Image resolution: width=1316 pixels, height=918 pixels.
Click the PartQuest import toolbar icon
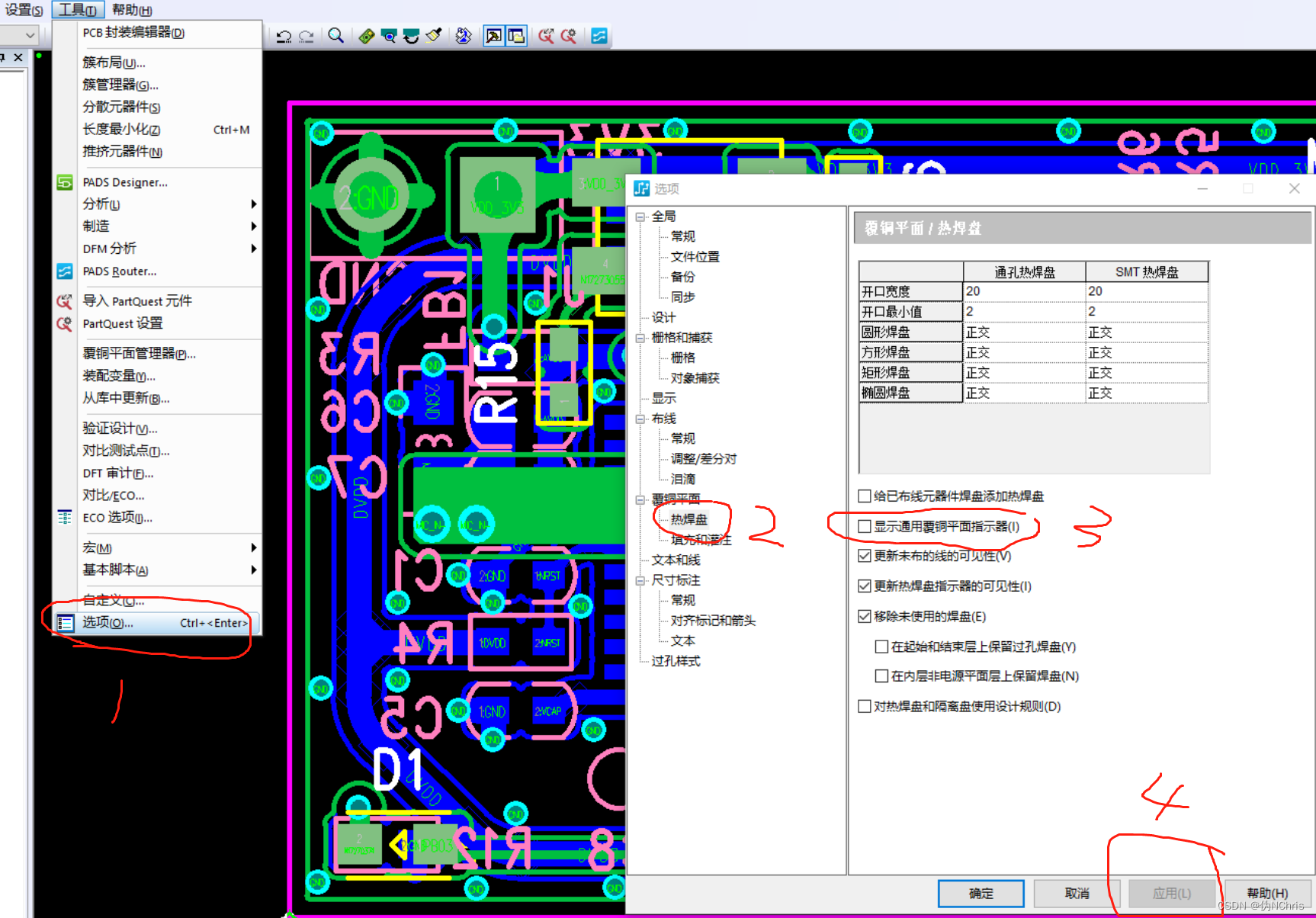(546, 36)
